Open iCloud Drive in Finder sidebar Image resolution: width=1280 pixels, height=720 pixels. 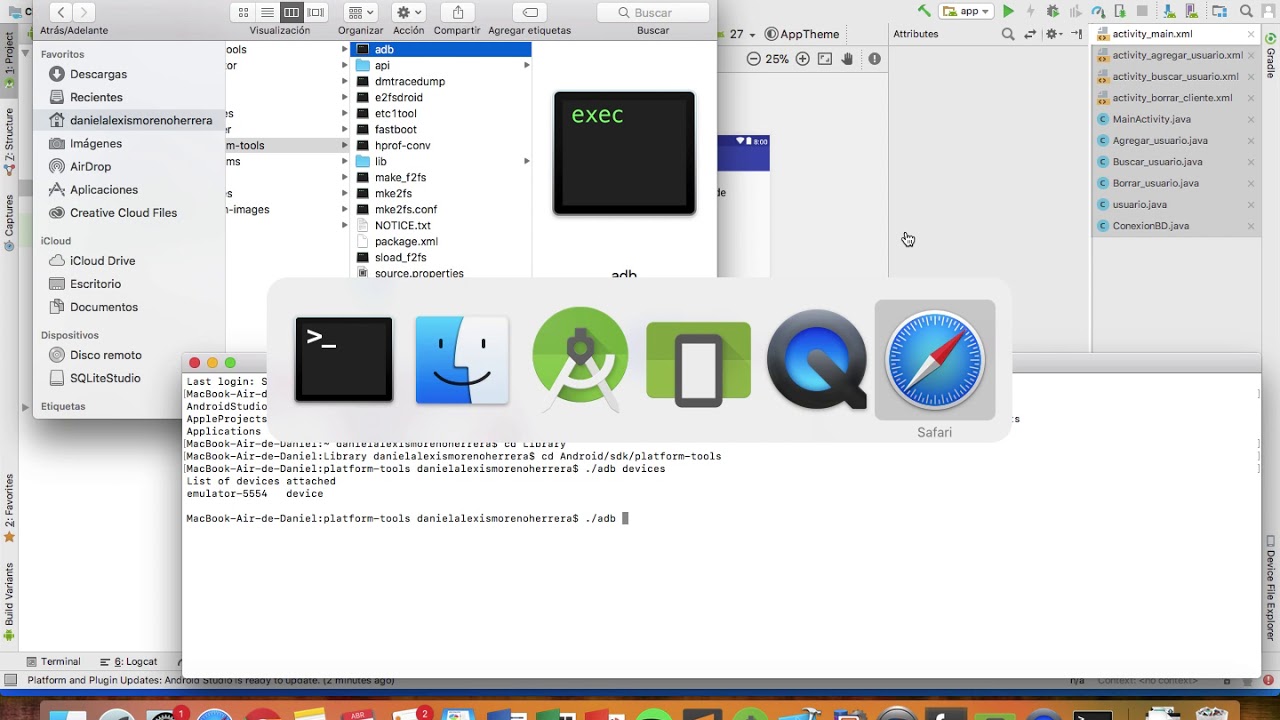click(x=102, y=260)
